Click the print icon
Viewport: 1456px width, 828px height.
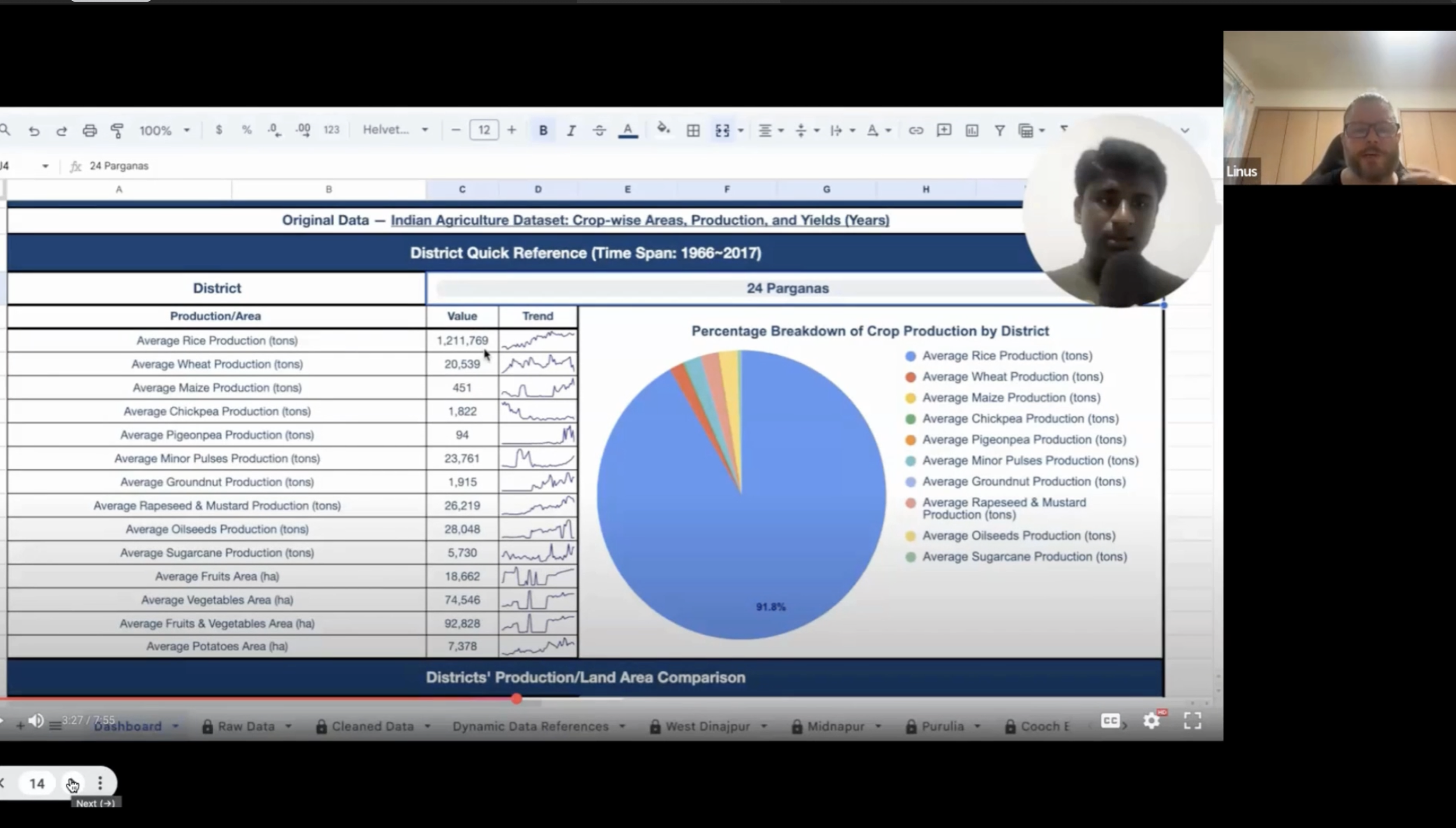[x=89, y=130]
